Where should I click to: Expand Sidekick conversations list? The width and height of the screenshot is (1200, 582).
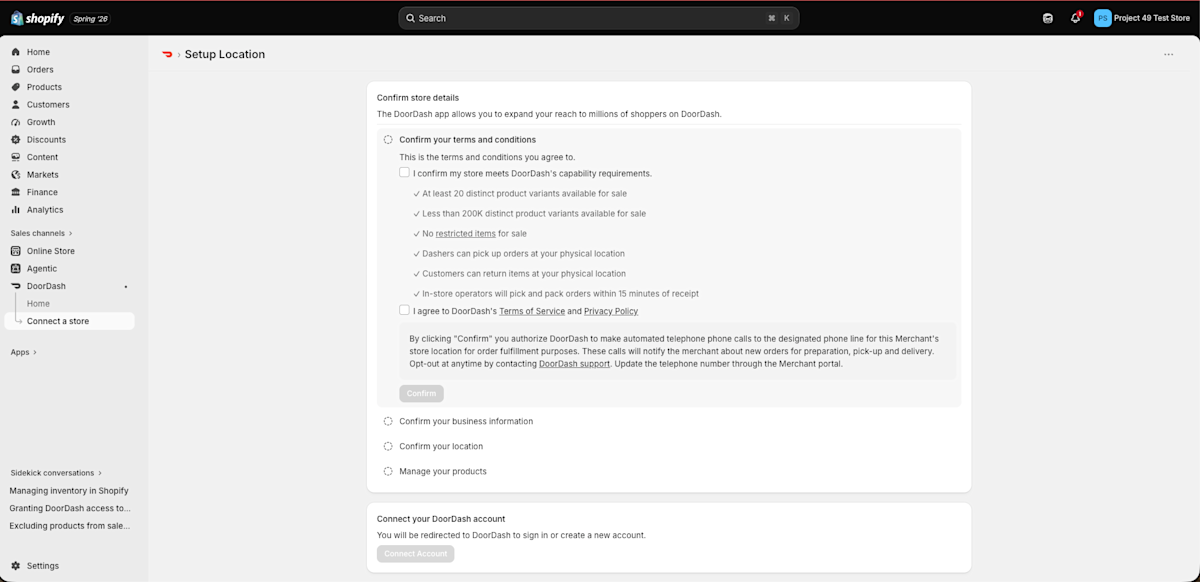point(56,473)
